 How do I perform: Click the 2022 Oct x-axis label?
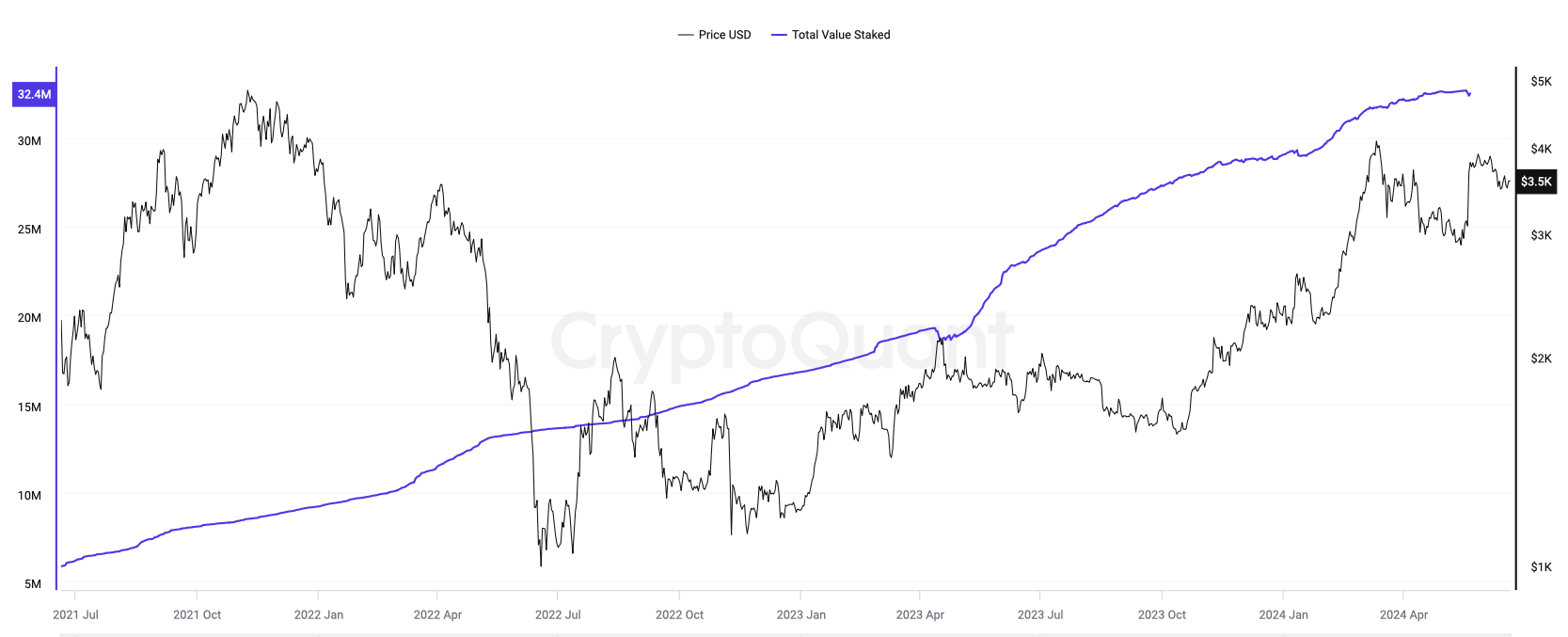point(679,614)
